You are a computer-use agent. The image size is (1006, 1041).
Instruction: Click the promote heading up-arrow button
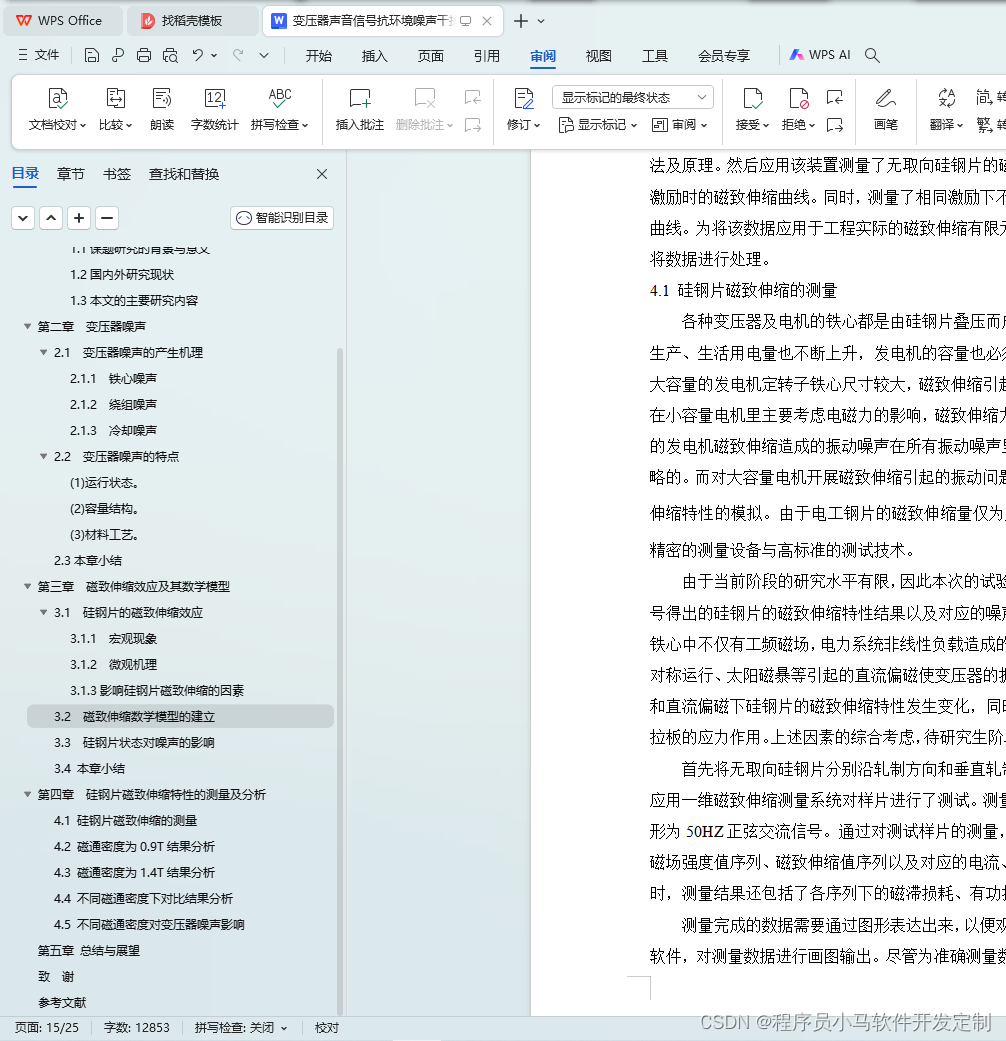click(51, 218)
